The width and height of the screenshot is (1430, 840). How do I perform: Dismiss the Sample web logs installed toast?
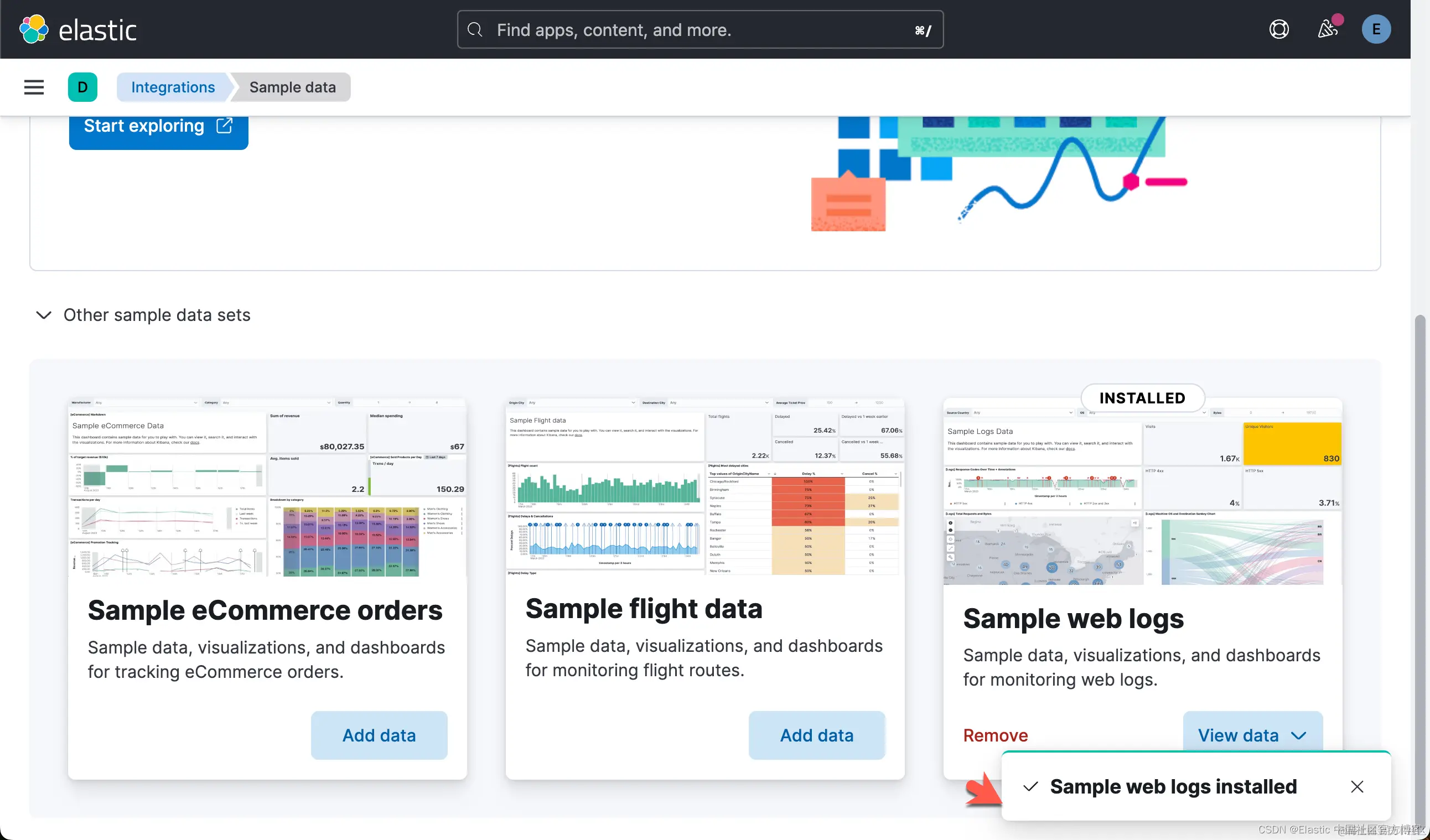pyautogui.click(x=1357, y=787)
